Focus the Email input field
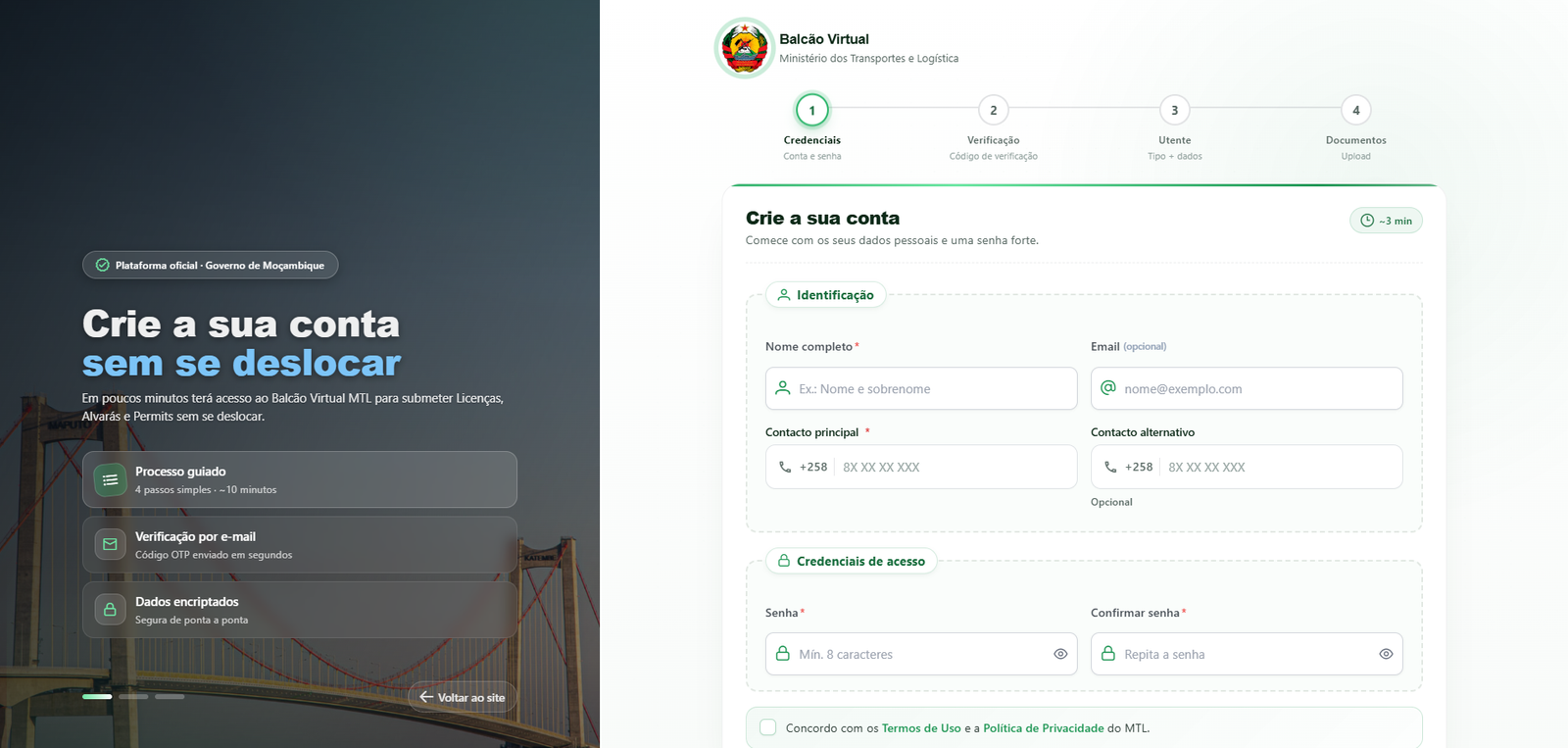 coord(1247,388)
